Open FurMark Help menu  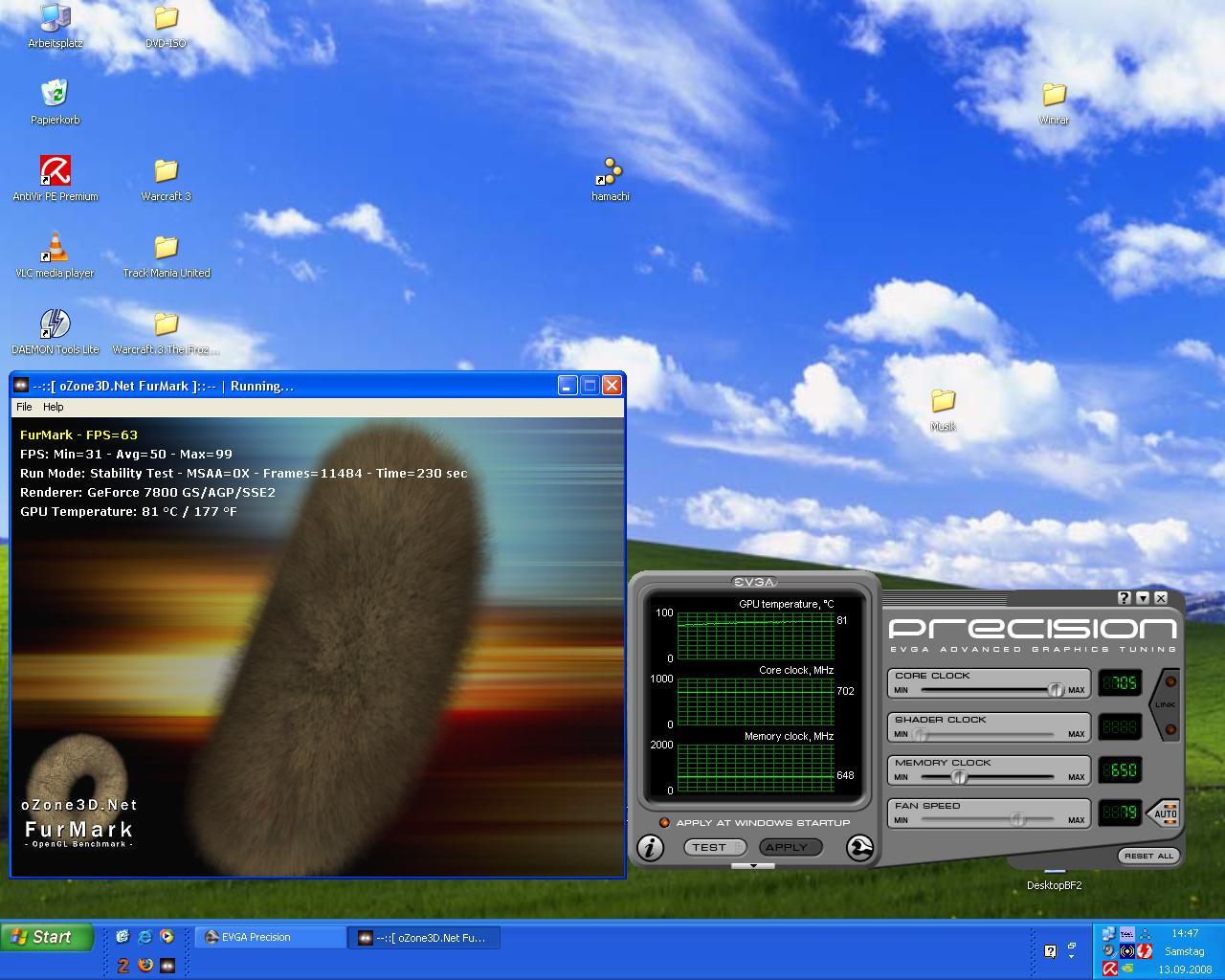click(54, 407)
